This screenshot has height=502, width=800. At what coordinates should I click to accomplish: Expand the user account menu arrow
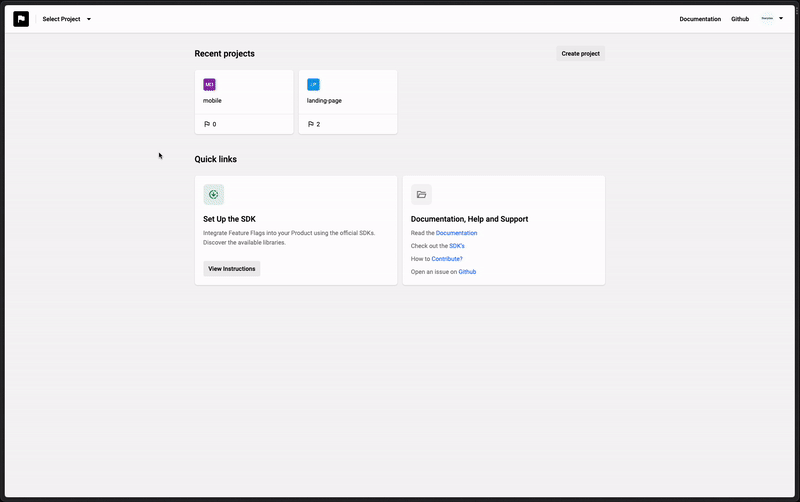click(x=781, y=18)
